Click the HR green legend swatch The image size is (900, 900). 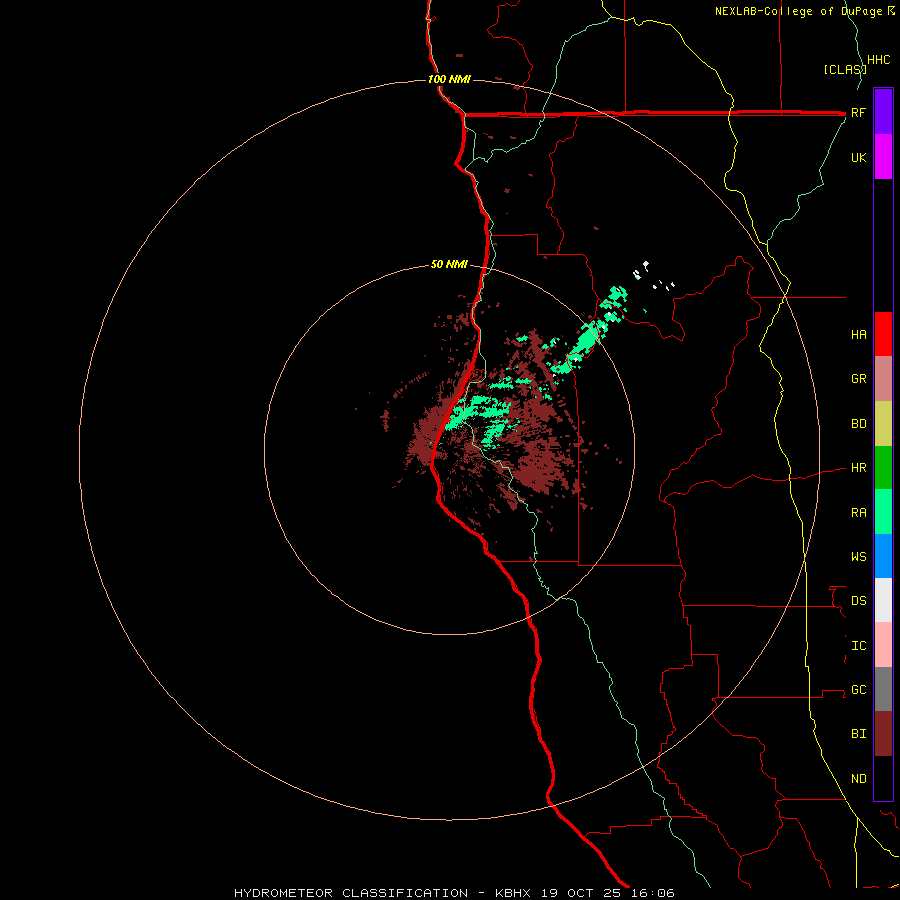click(883, 467)
